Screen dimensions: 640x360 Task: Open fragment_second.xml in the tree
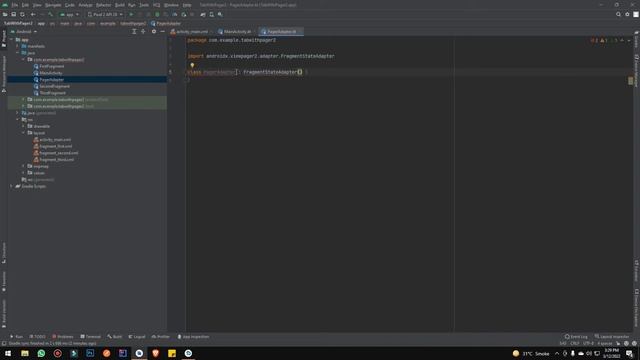pos(56,153)
